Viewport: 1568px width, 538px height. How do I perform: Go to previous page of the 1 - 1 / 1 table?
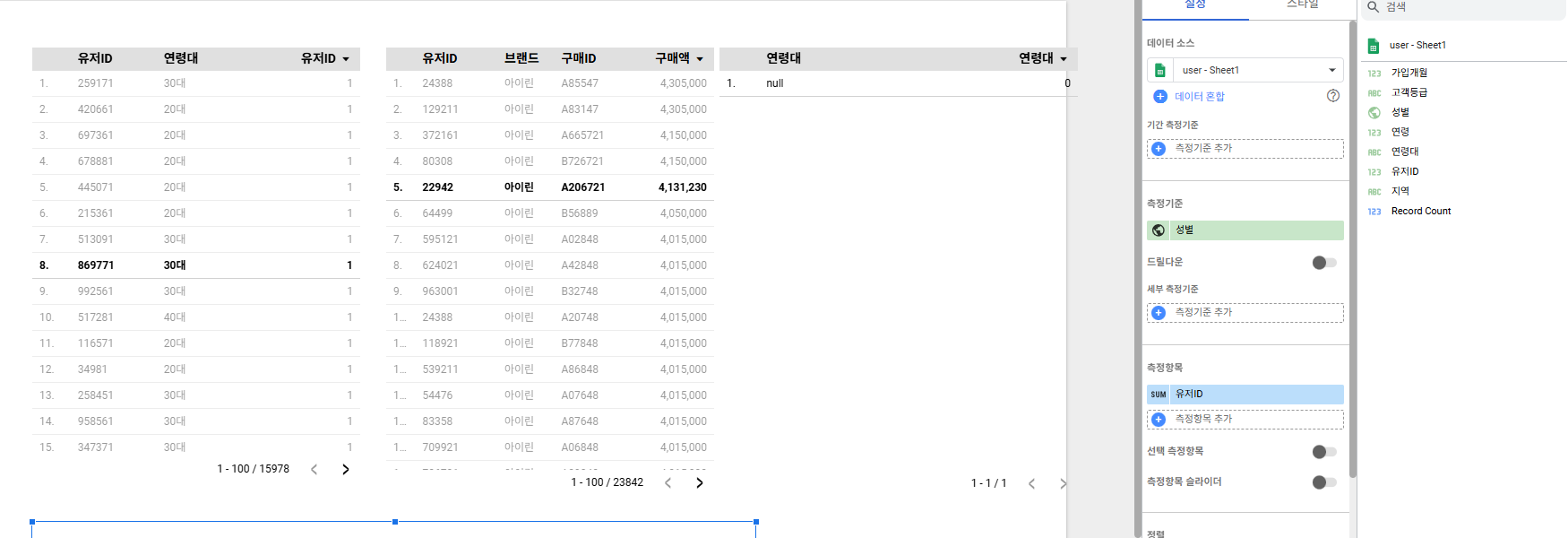click(x=1031, y=484)
